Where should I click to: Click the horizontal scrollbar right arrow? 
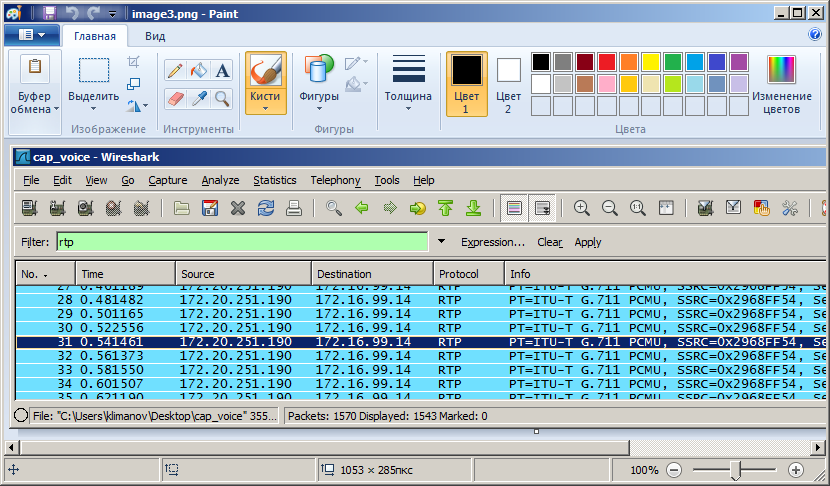pyautogui.click(x=818, y=447)
